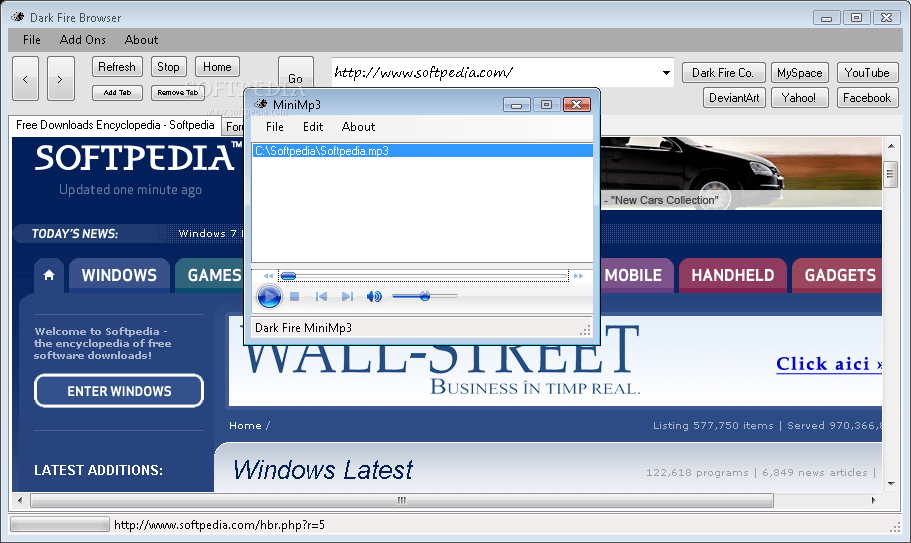Open the Add Ons menu
This screenshot has height=543, width=911.
[83, 39]
